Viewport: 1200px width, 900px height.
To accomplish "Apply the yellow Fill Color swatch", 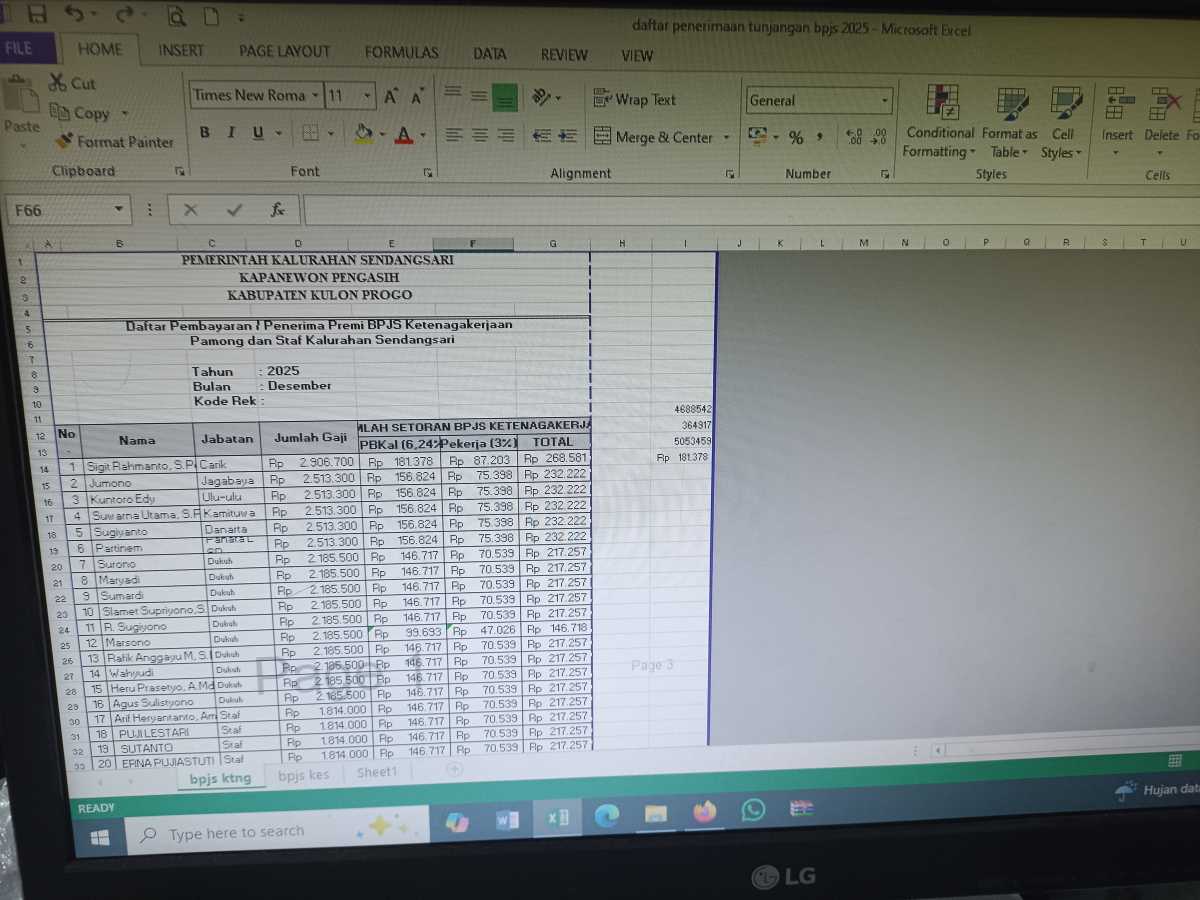I will (x=364, y=133).
